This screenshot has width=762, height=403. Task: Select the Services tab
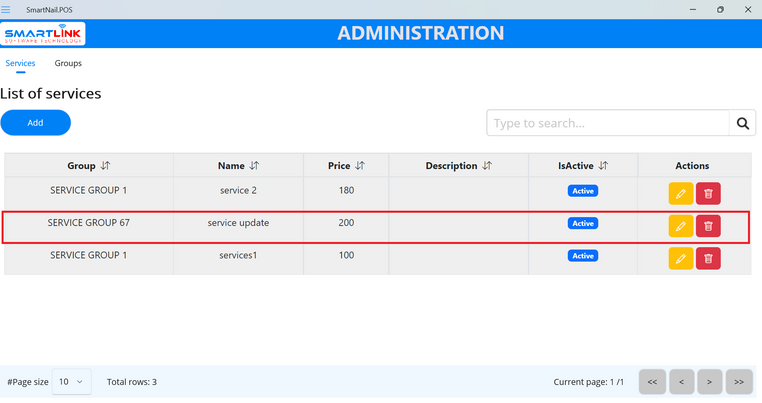(20, 63)
